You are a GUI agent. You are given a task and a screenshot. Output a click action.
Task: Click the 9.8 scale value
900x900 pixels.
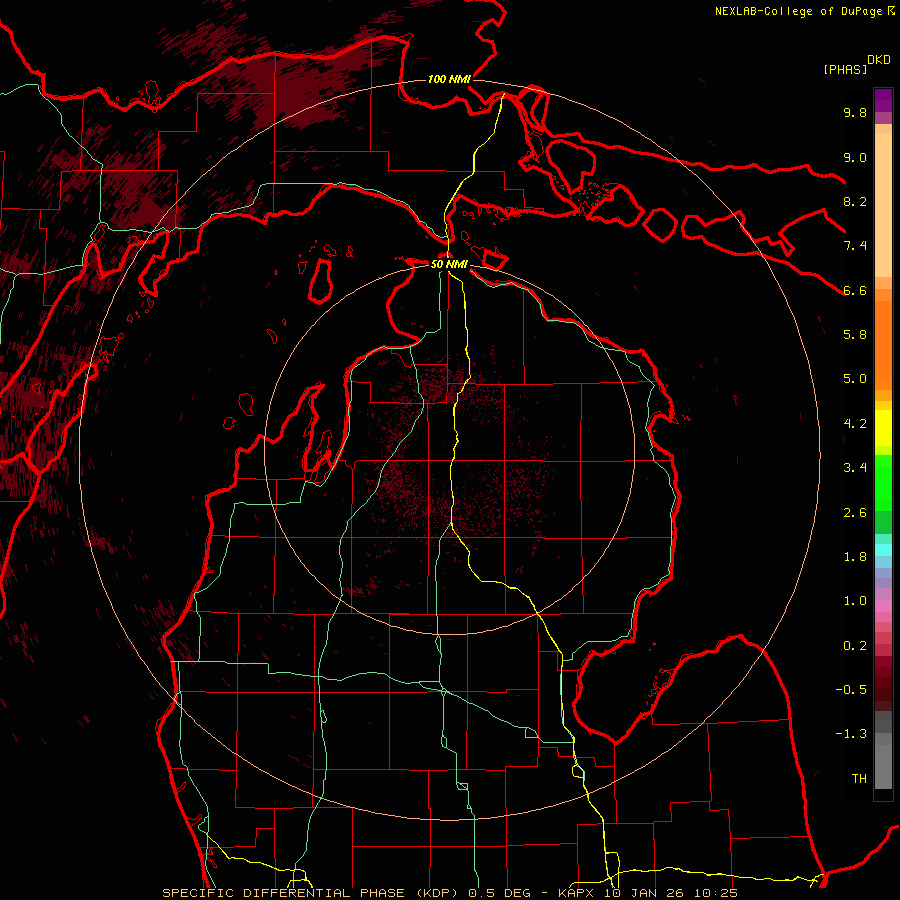pyautogui.click(x=855, y=112)
